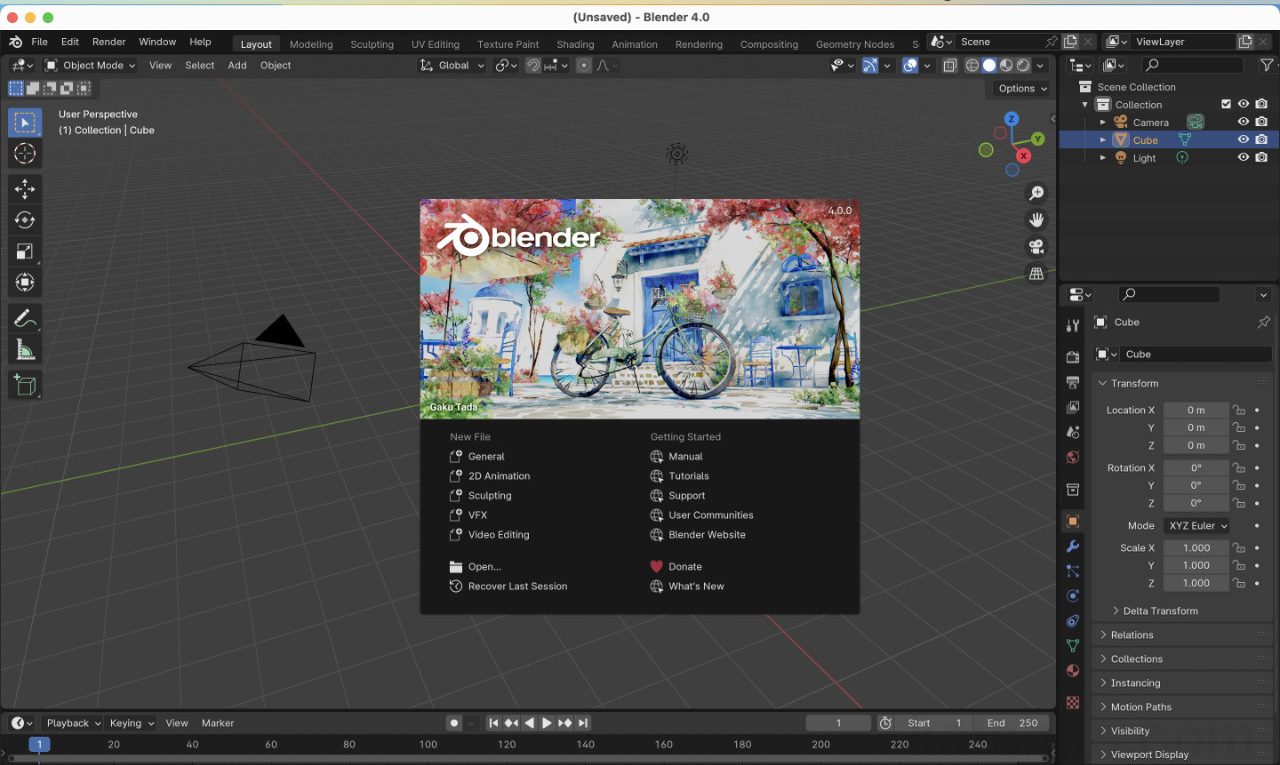The width and height of the screenshot is (1280, 765).
Task: Select the Scale tool
Action: tap(25, 252)
